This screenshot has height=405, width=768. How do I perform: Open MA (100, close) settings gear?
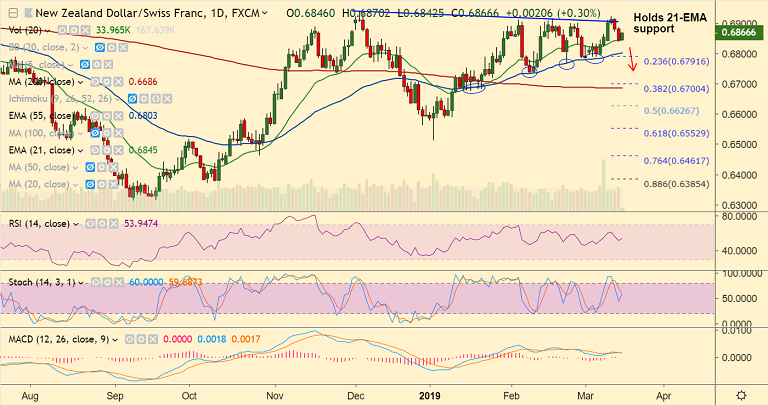click(x=108, y=133)
